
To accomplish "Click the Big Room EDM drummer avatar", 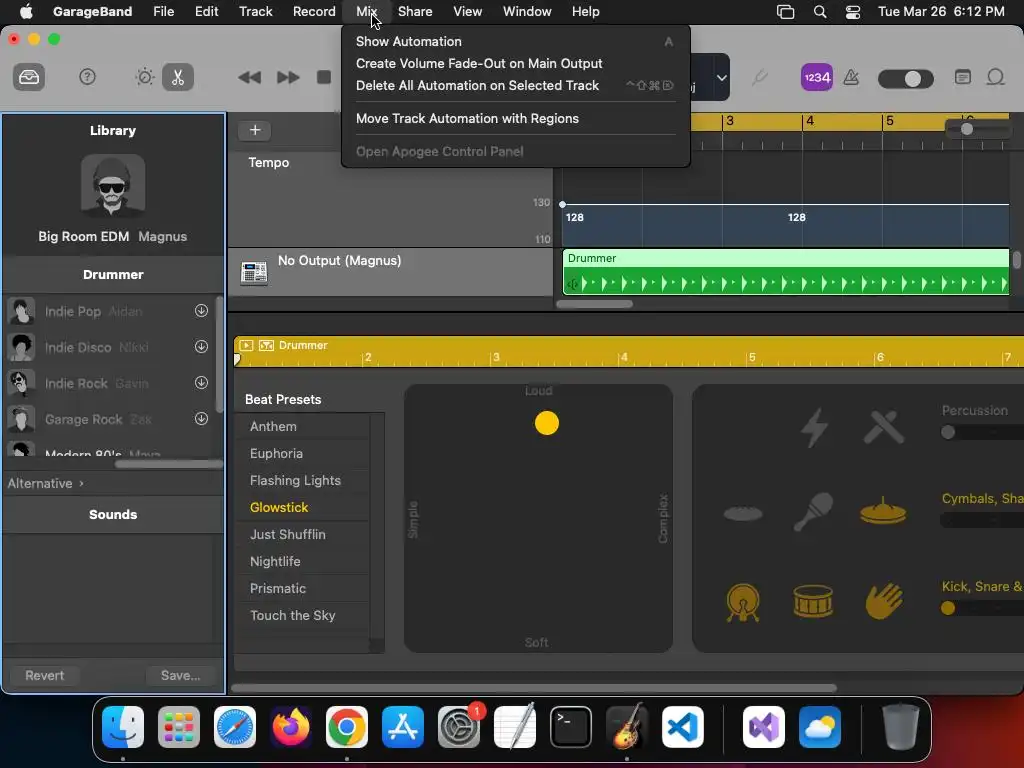I will pyautogui.click(x=113, y=185).
